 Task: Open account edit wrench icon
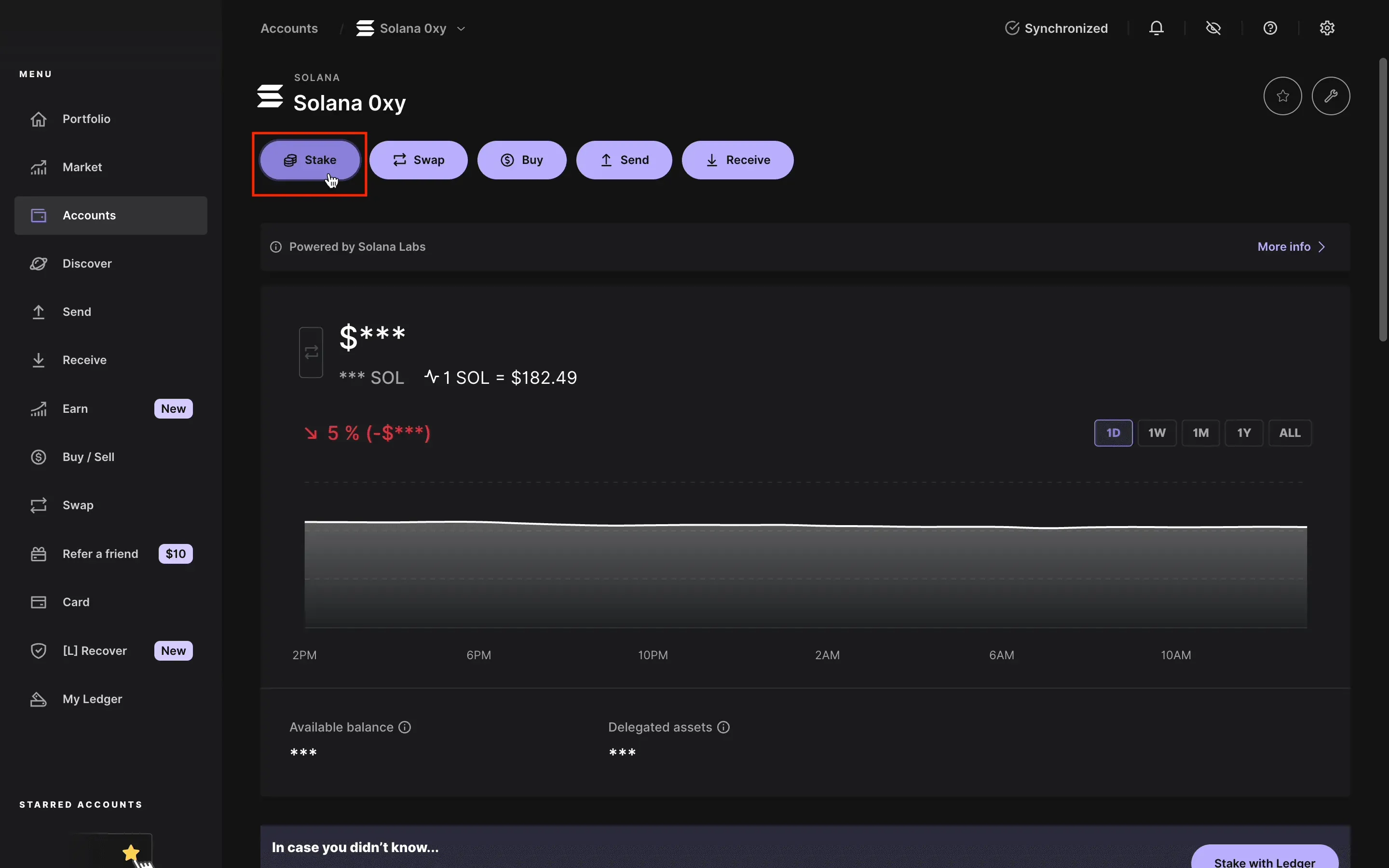(x=1331, y=96)
